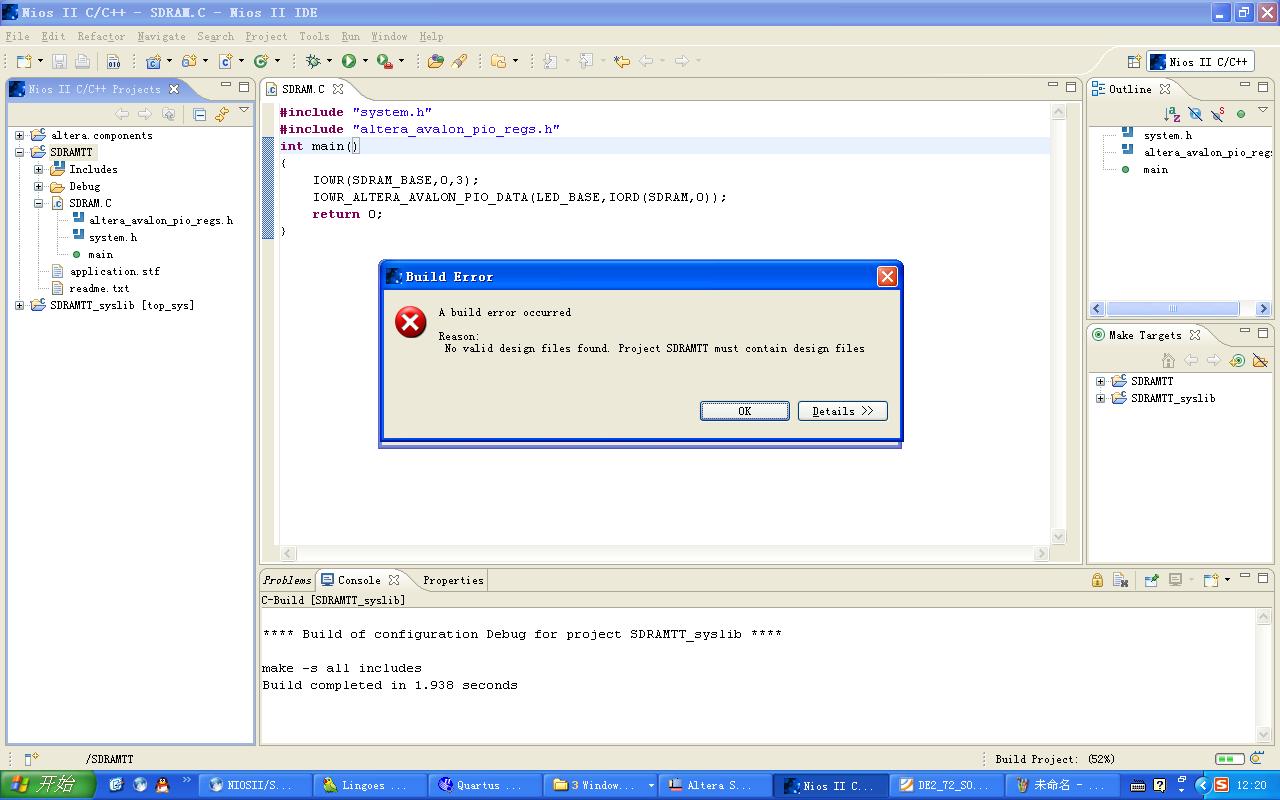Click the green Run button icon
This screenshot has width=1280, height=800.
tap(349, 61)
